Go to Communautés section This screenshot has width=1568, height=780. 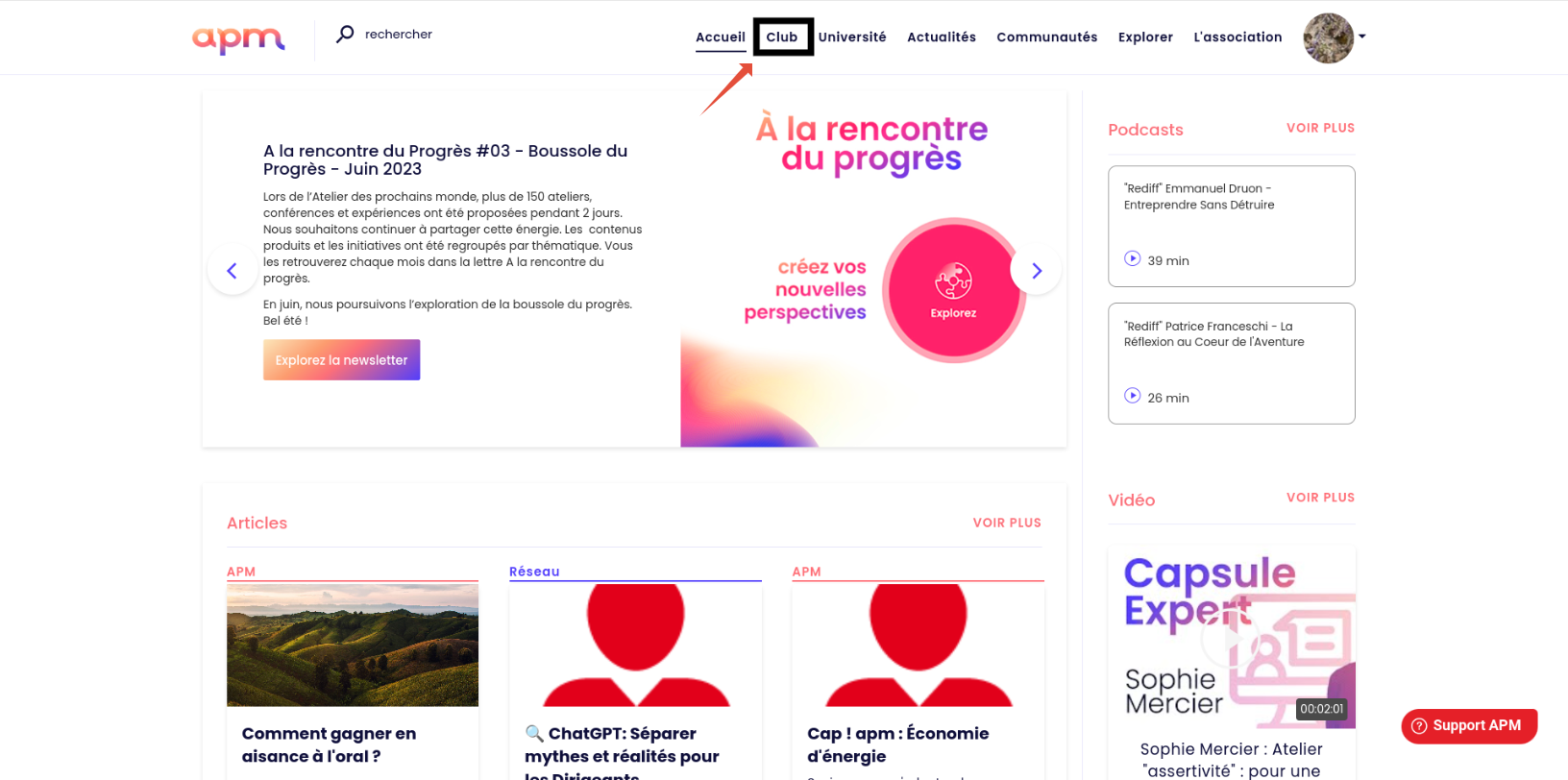[1046, 37]
